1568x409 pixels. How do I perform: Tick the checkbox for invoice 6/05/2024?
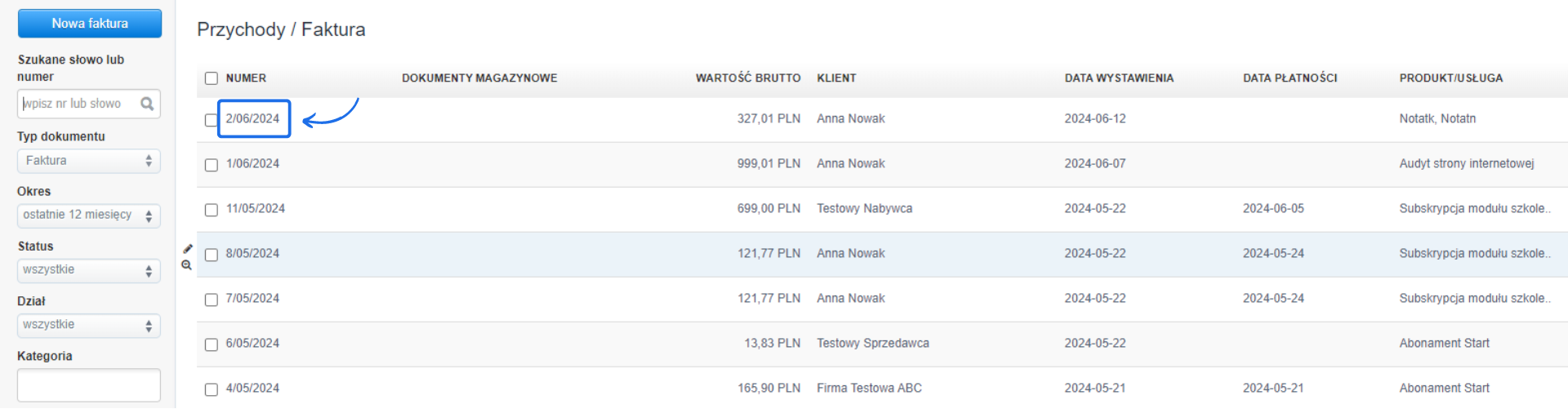212,345
